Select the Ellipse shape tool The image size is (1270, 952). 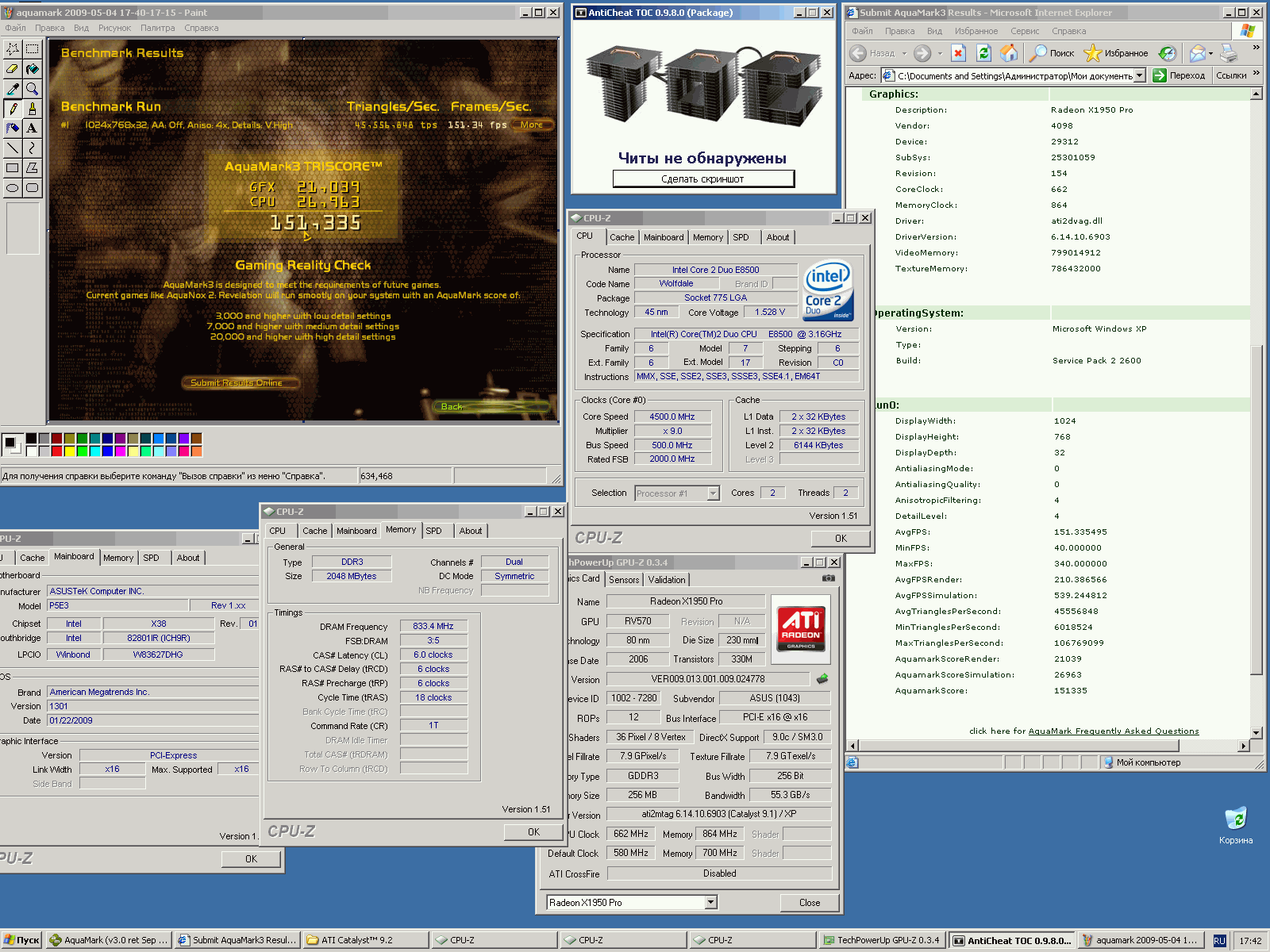[x=13, y=187]
